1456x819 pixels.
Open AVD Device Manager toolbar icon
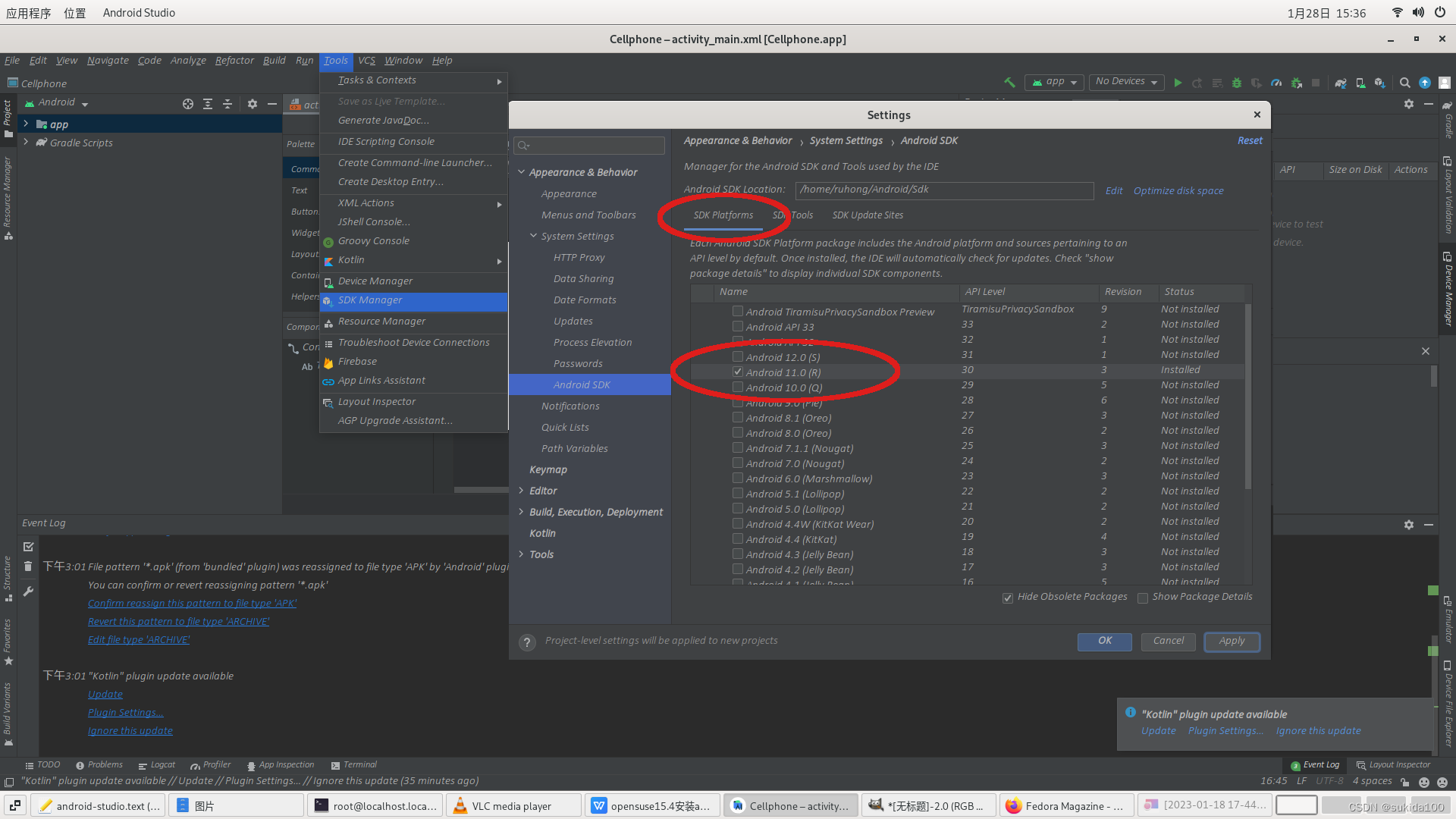point(1360,83)
